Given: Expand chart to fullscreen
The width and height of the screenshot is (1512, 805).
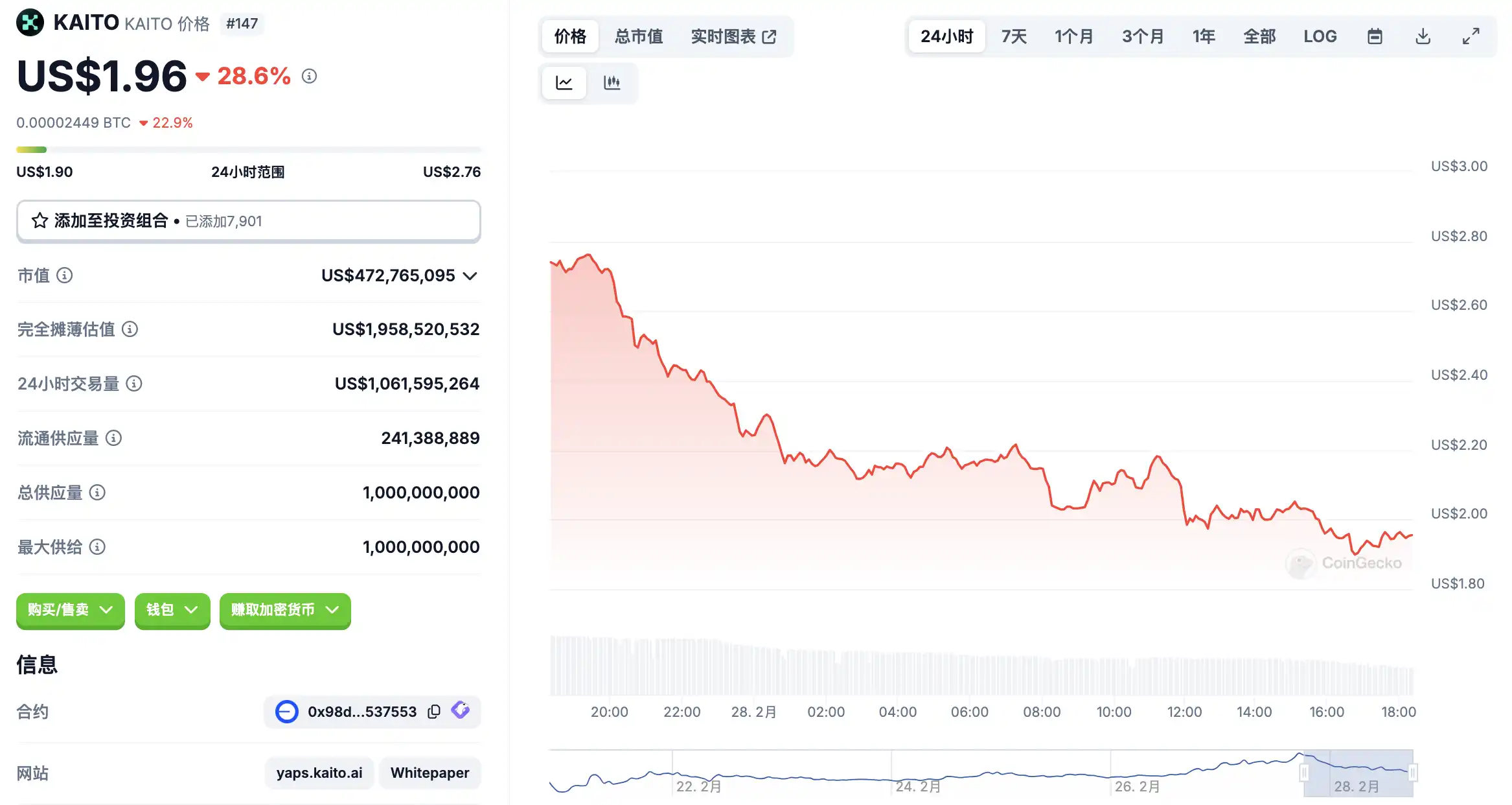Looking at the screenshot, I should pos(1471,36).
